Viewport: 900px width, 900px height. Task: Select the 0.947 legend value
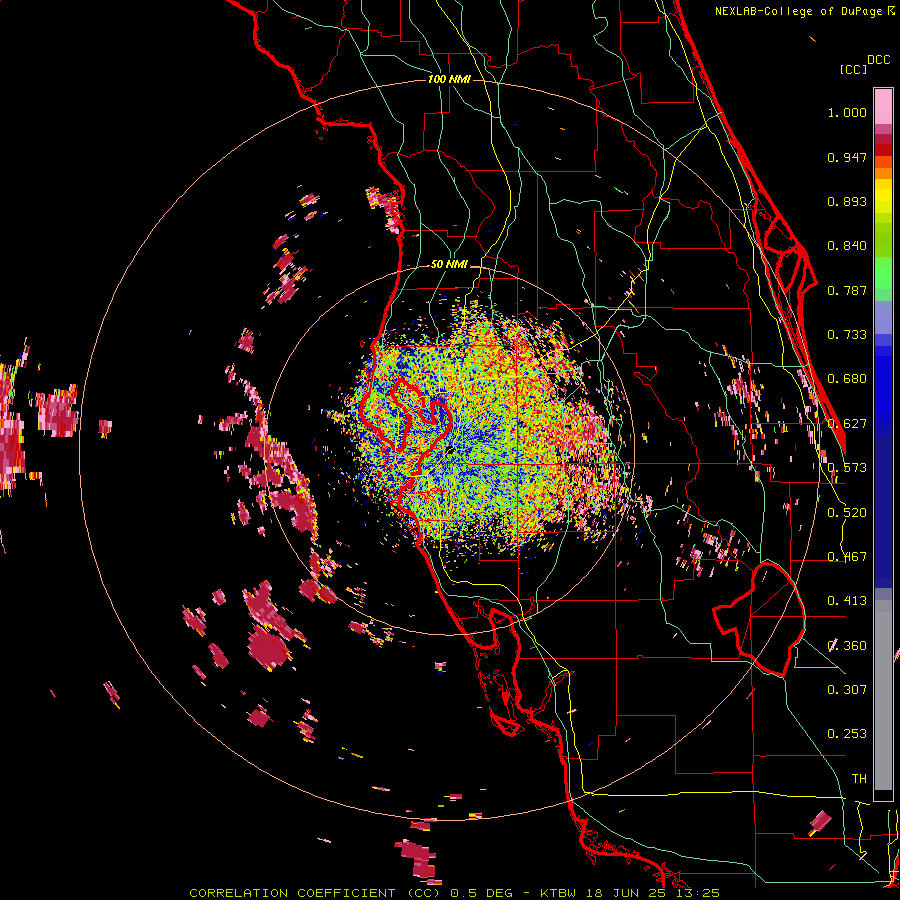[847, 157]
